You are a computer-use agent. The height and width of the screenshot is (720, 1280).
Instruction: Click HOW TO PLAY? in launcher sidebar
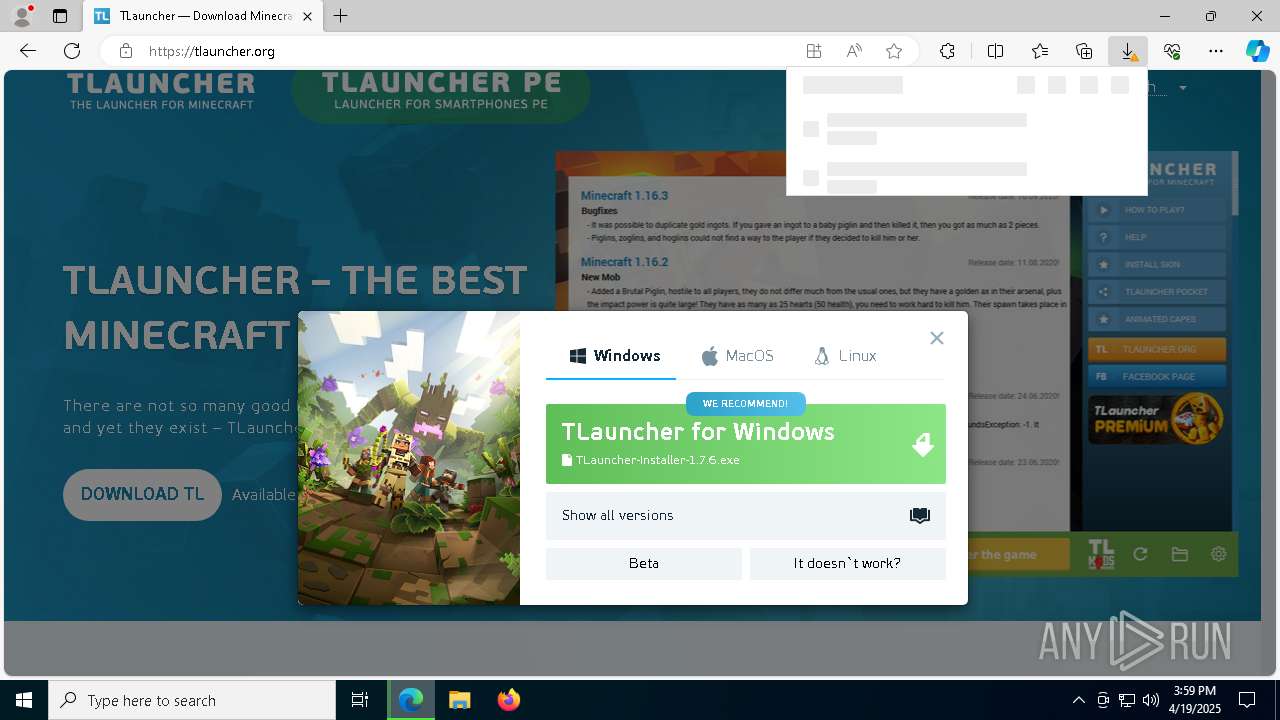pyautogui.click(x=1155, y=210)
